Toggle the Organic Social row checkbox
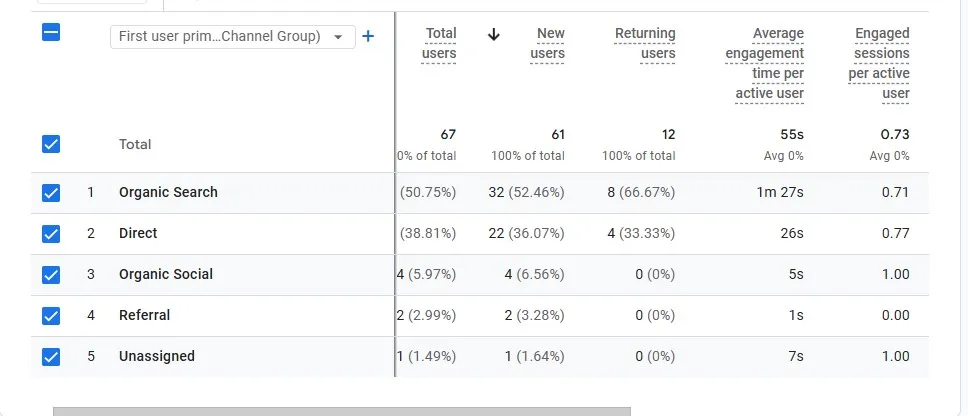This screenshot has width=968, height=416. tap(51, 275)
